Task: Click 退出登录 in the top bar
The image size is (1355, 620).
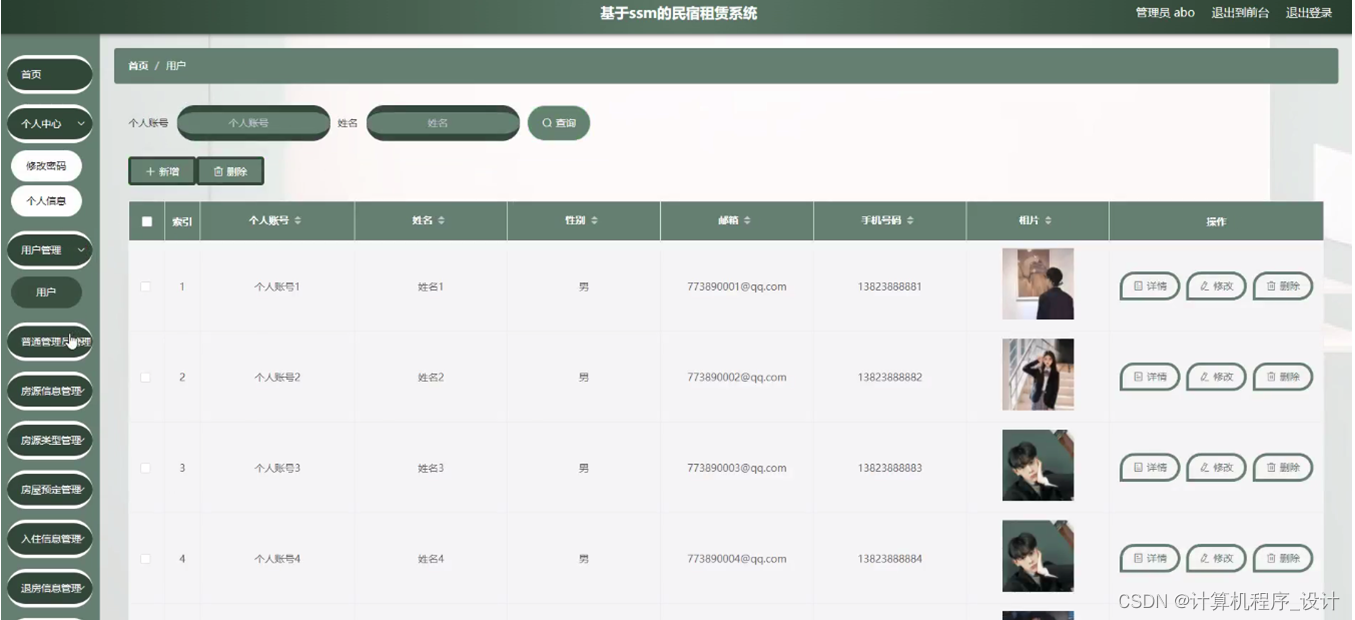Action: (x=1309, y=13)
